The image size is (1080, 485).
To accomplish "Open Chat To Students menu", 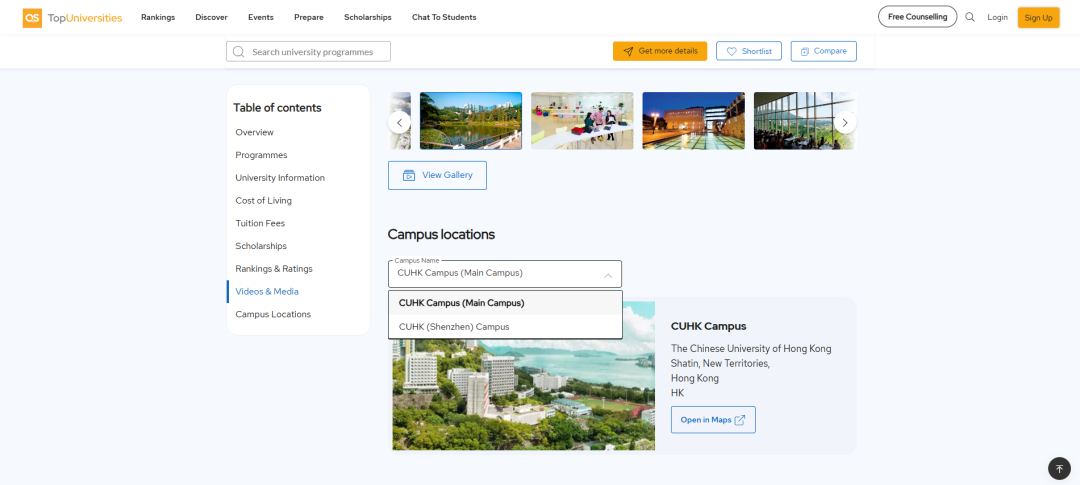I will pos(444,17).
